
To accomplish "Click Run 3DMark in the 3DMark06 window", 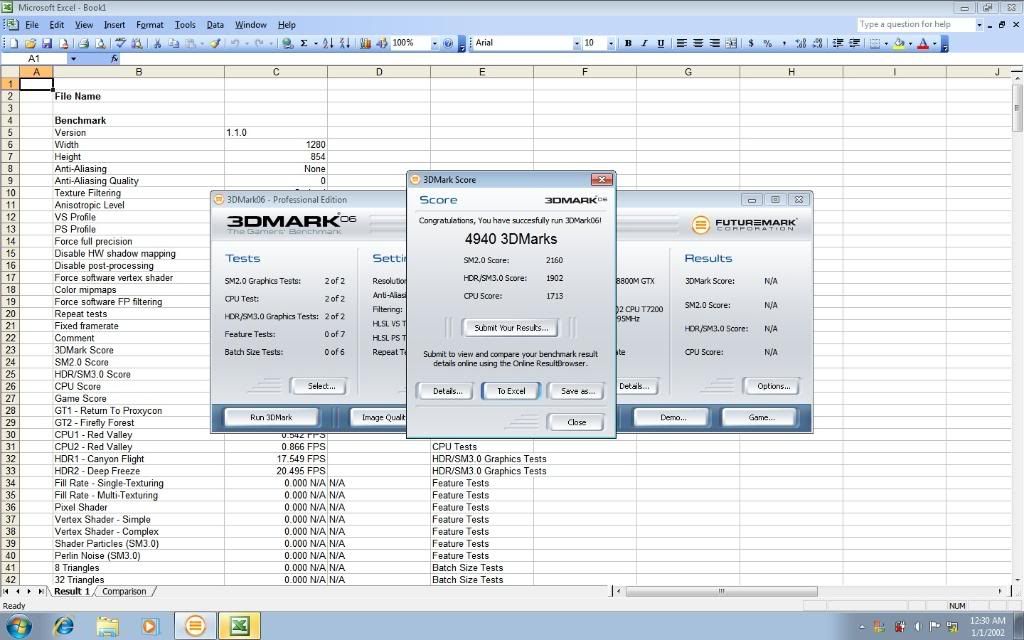I will (x=271, y=417).
